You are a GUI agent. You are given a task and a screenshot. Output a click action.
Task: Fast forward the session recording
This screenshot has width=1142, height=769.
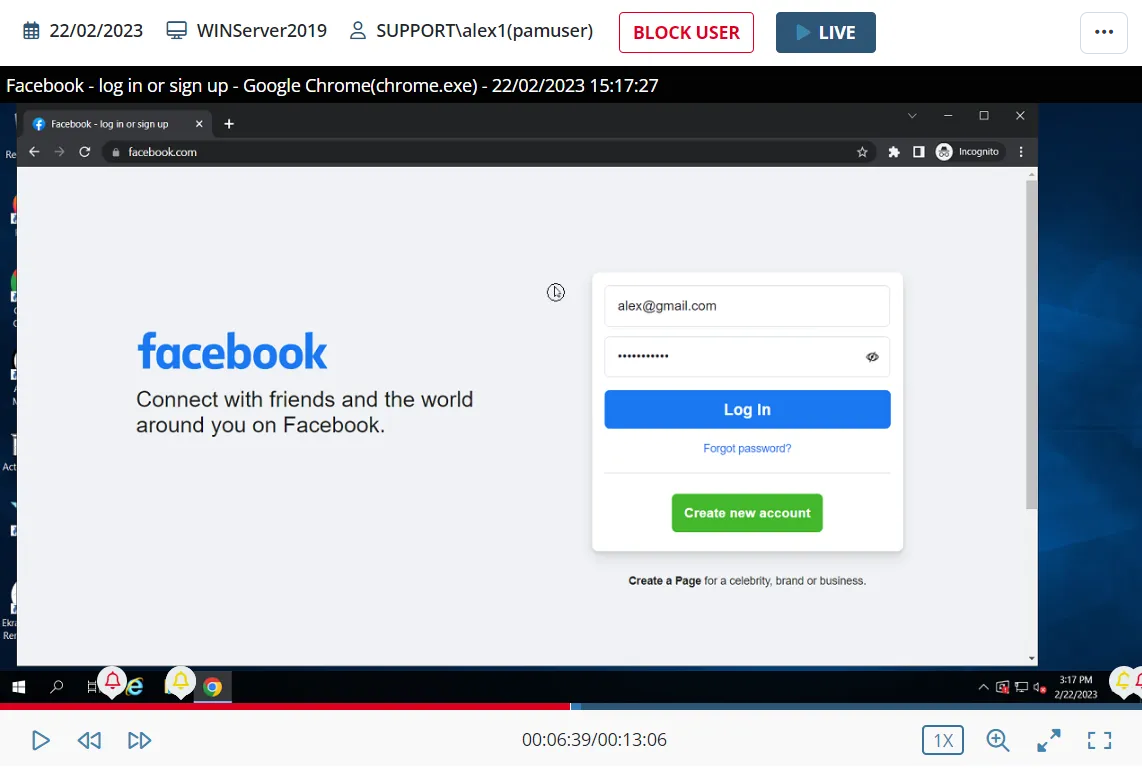click(139, 740)
